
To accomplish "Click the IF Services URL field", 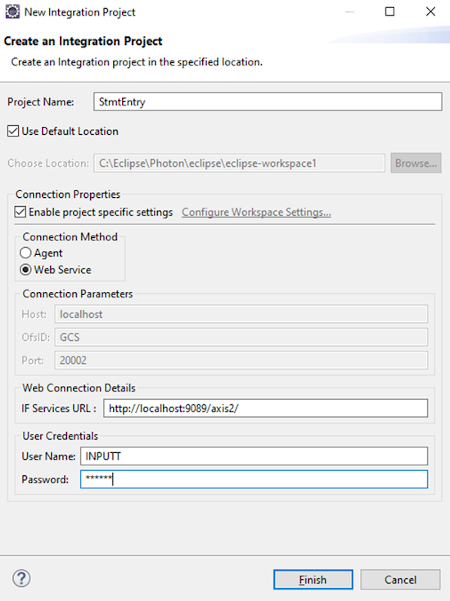I will 265,408.
